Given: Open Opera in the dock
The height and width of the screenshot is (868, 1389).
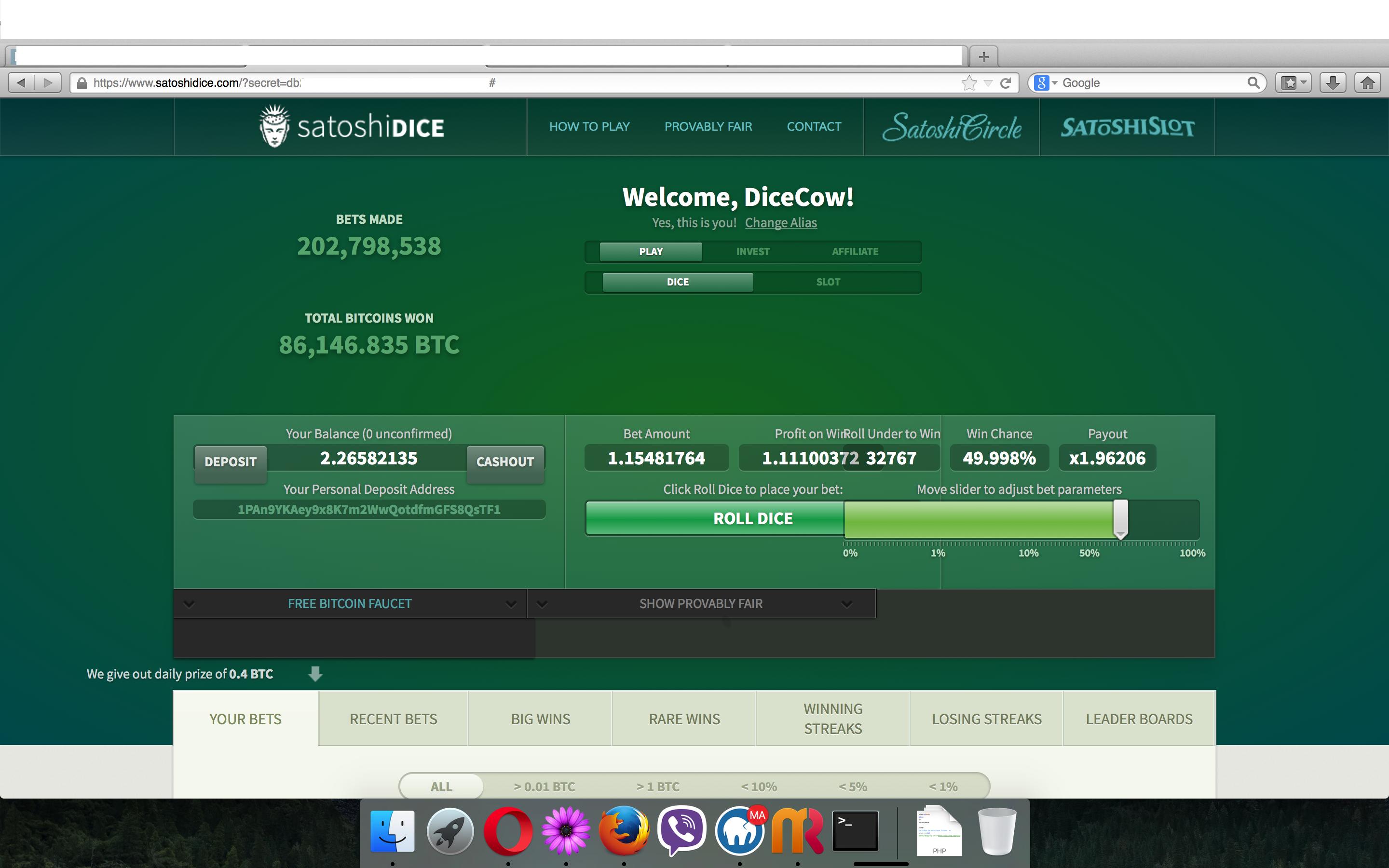Looking at the screenshot, I should pos(508,831).
